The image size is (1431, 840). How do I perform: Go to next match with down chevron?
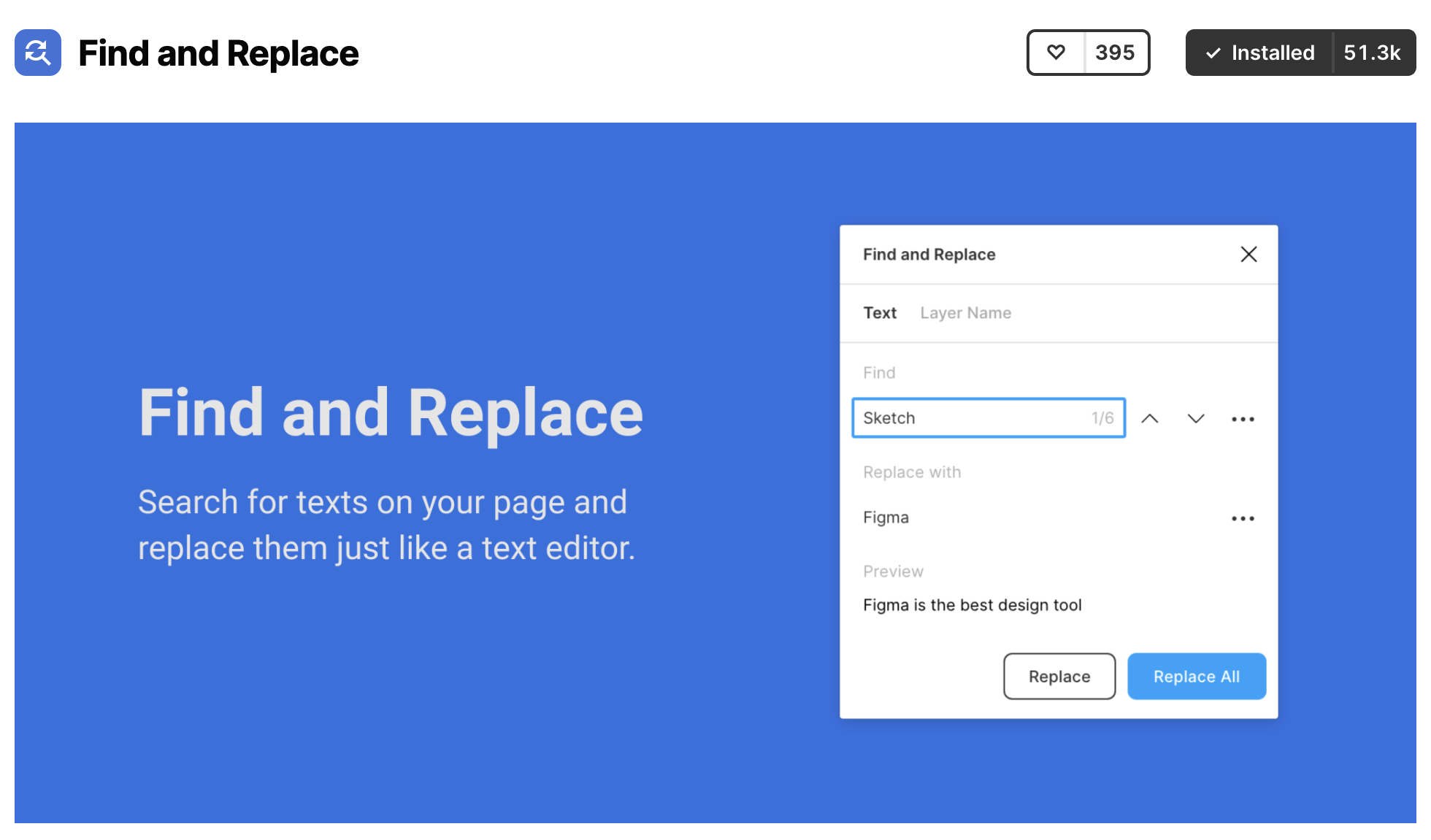[x=1196, y=418]
